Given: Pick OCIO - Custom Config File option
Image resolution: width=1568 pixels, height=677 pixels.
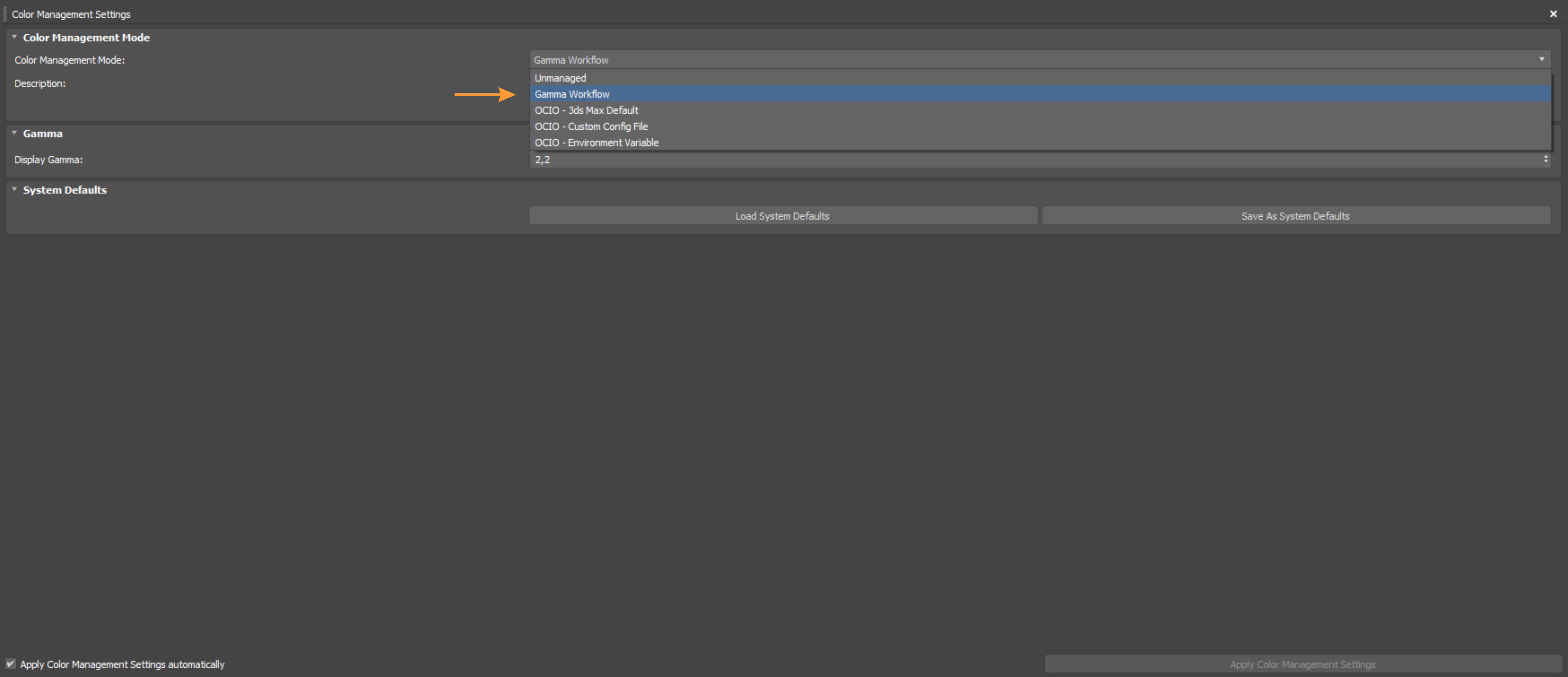Looking at the screenshot, I should click(591, 127).
